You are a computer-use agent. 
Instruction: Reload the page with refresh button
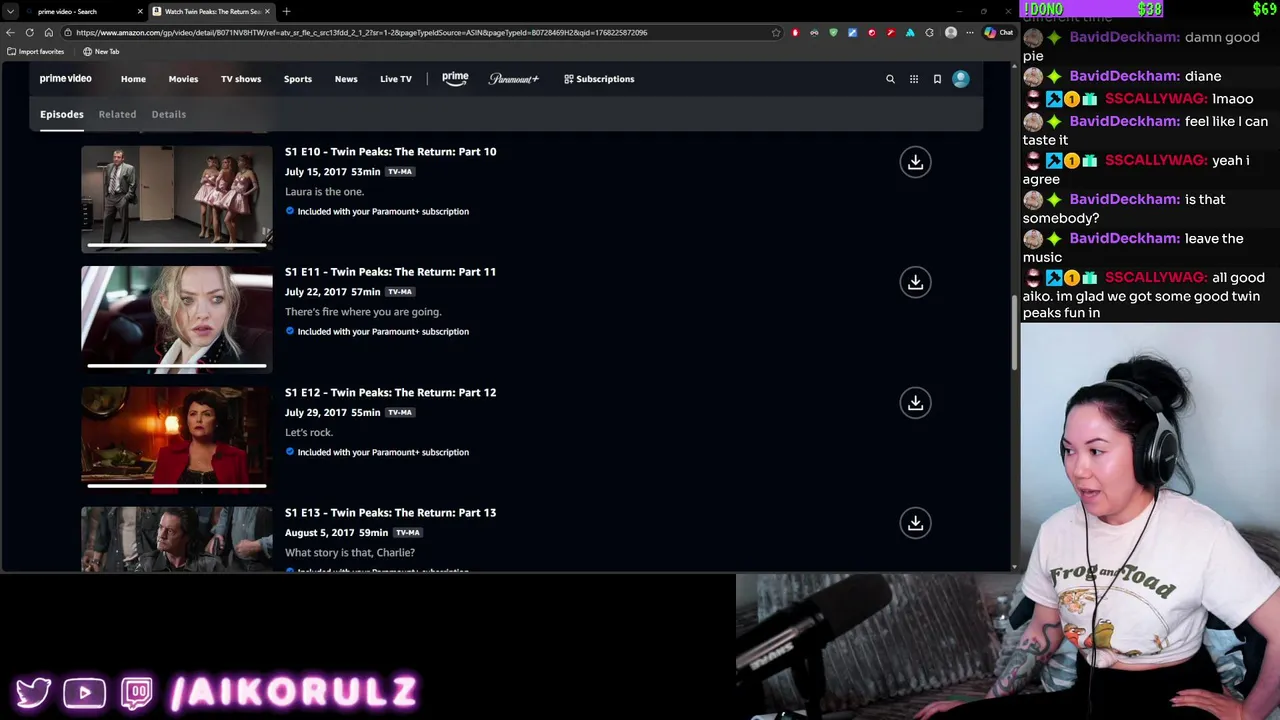point(29,32)
